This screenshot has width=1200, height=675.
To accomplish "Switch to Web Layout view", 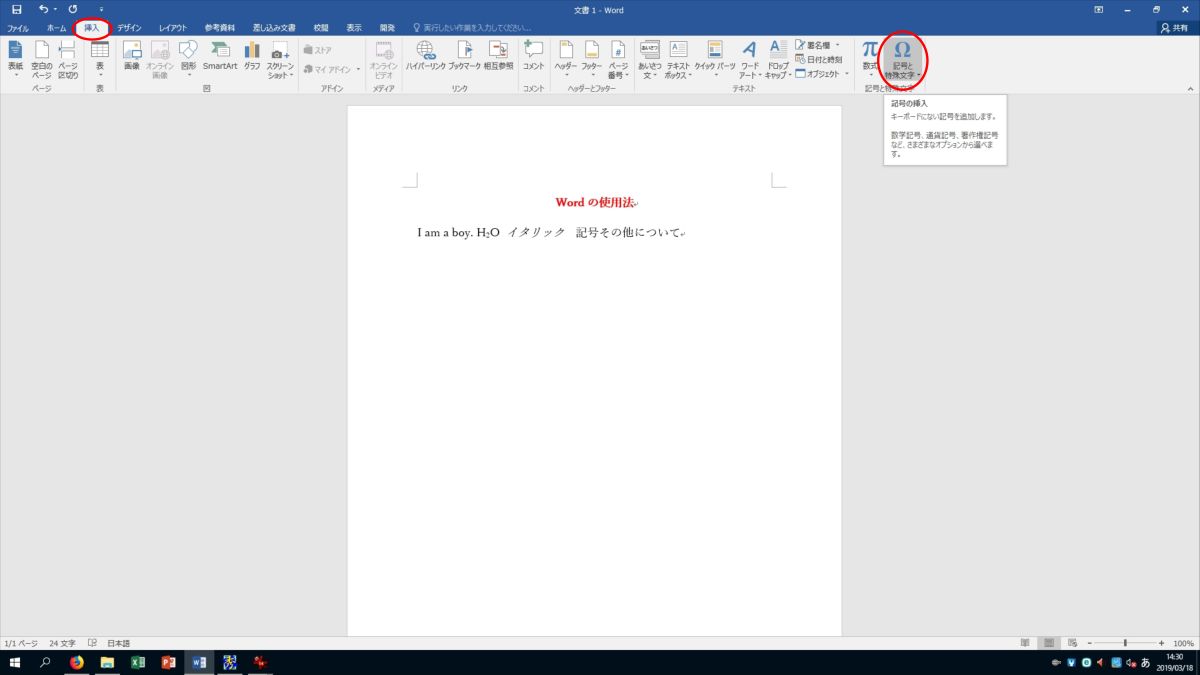I will tap(1072, 643).
